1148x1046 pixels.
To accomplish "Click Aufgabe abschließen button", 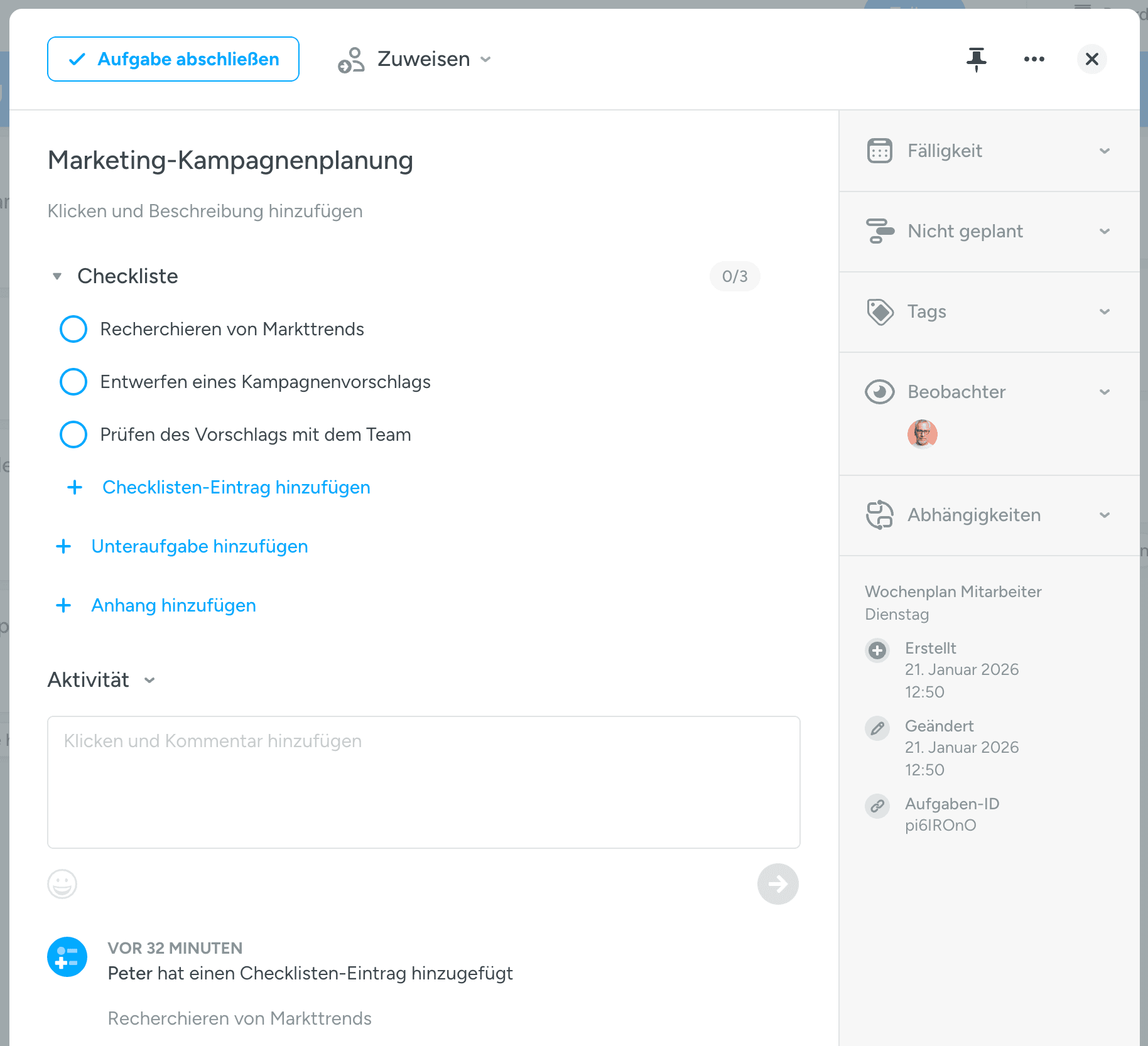I will [x=173, y=59].
